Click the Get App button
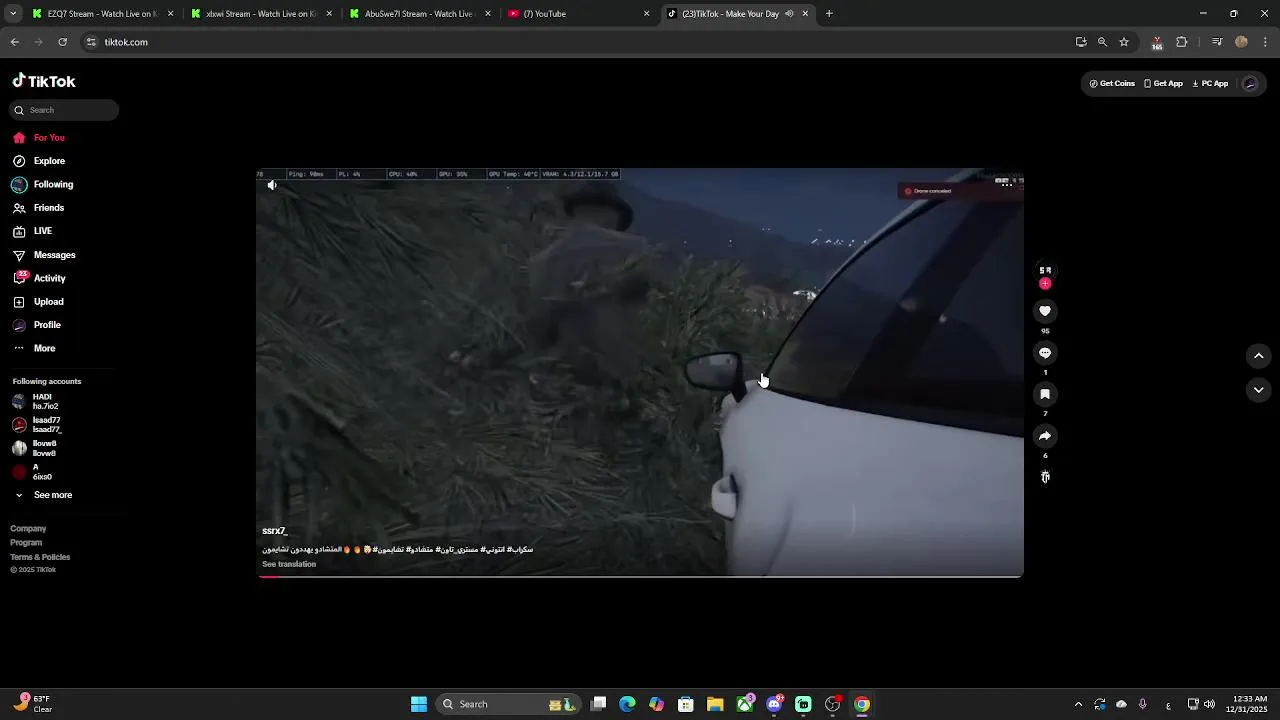The height and width of the screenshot is (720, 1280). coord(1163,84)
